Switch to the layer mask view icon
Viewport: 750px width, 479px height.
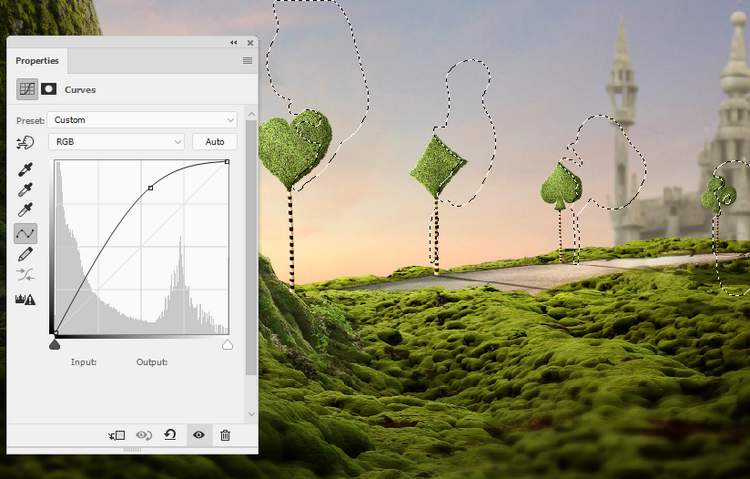pos(48,89)
